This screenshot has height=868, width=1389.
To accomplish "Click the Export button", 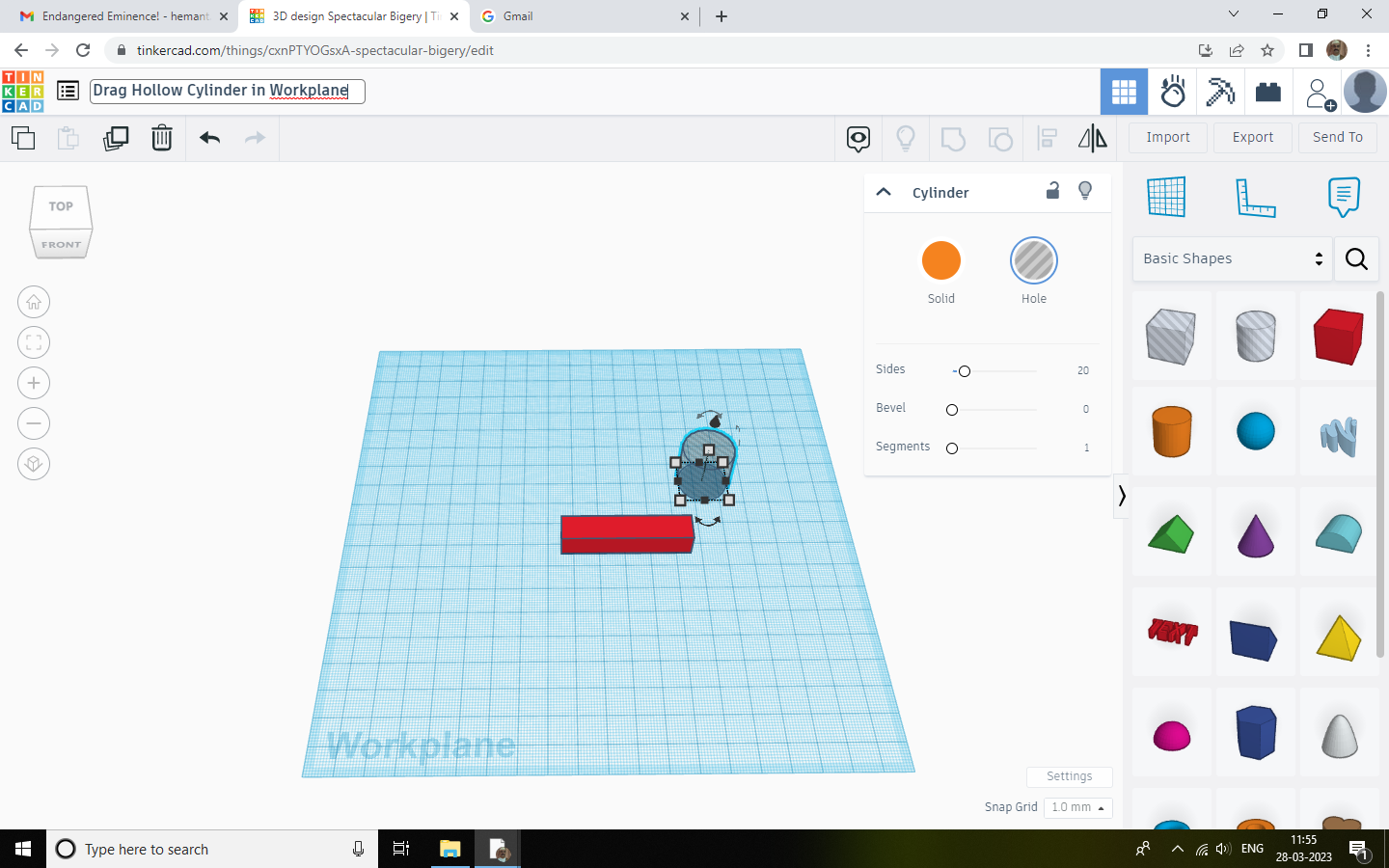I will pos(1252,137).
